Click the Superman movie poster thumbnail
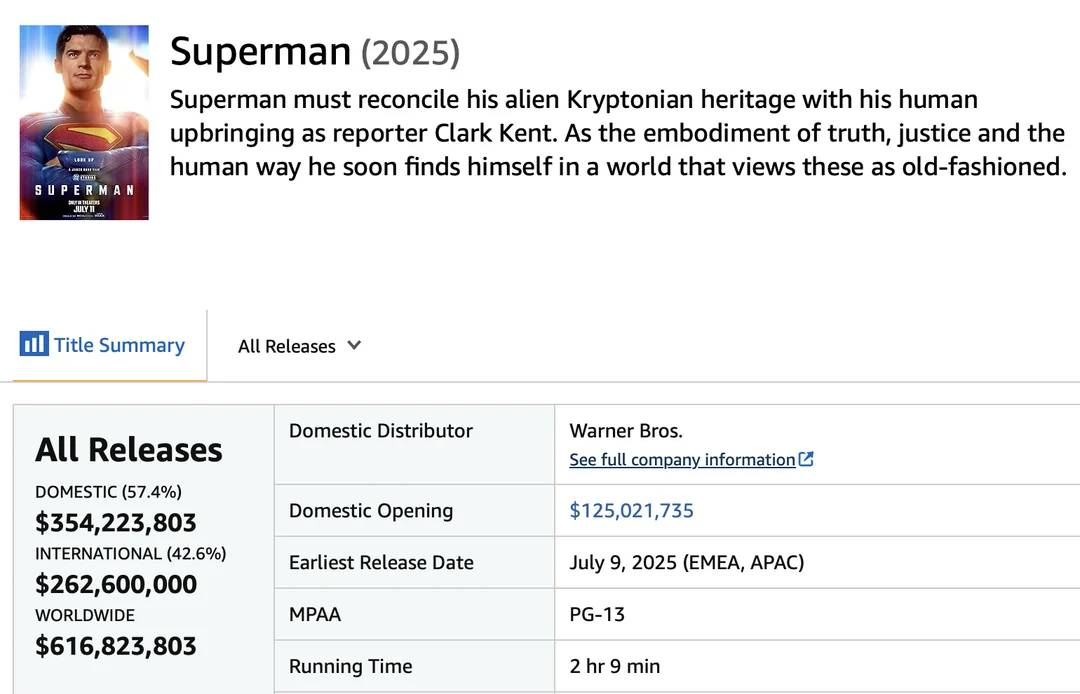This screenshot has height=694, width=1080. click(84, 123)
